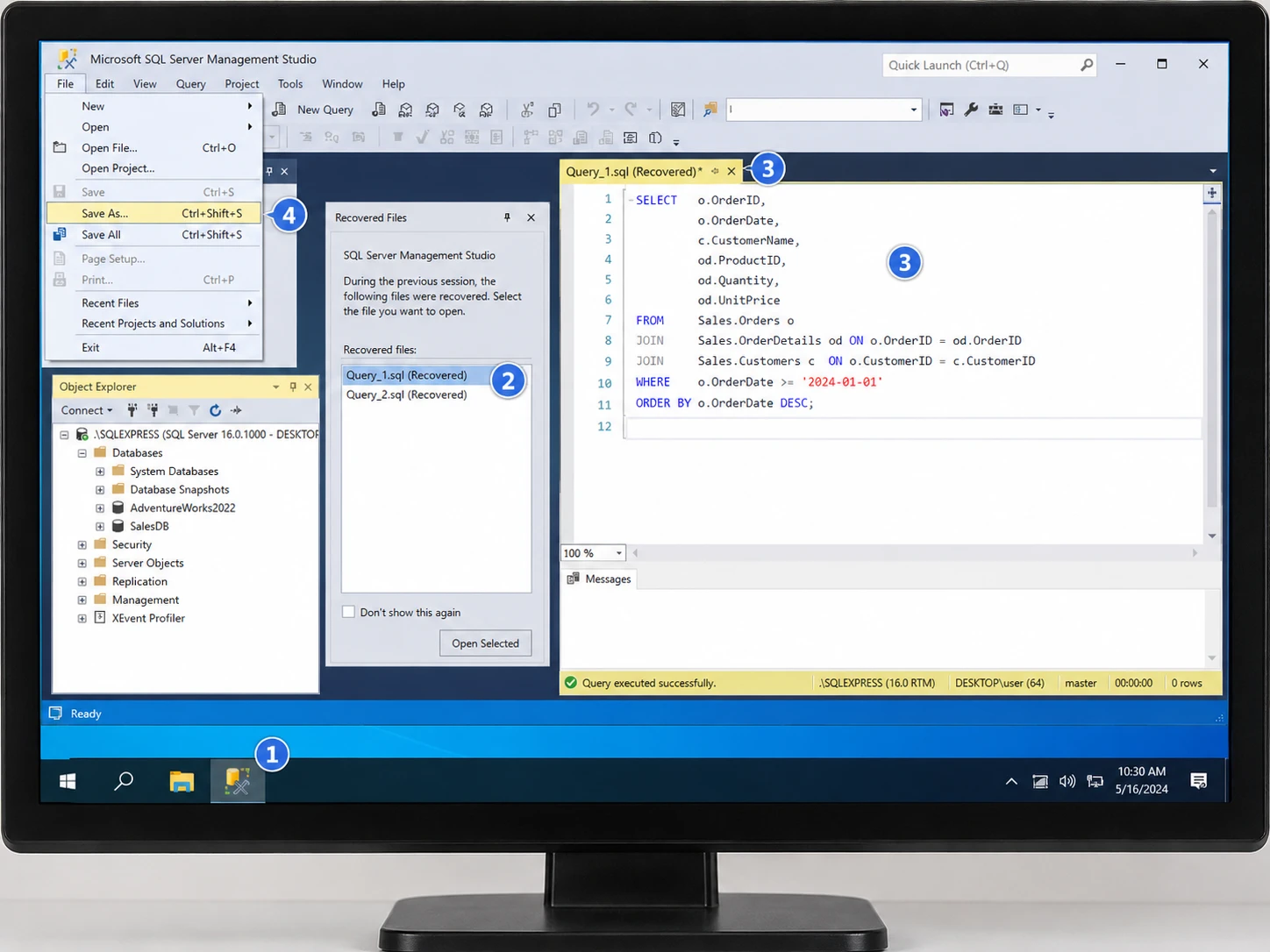Click the SSMS icon in the taskbar

click(x=238, y=780)
